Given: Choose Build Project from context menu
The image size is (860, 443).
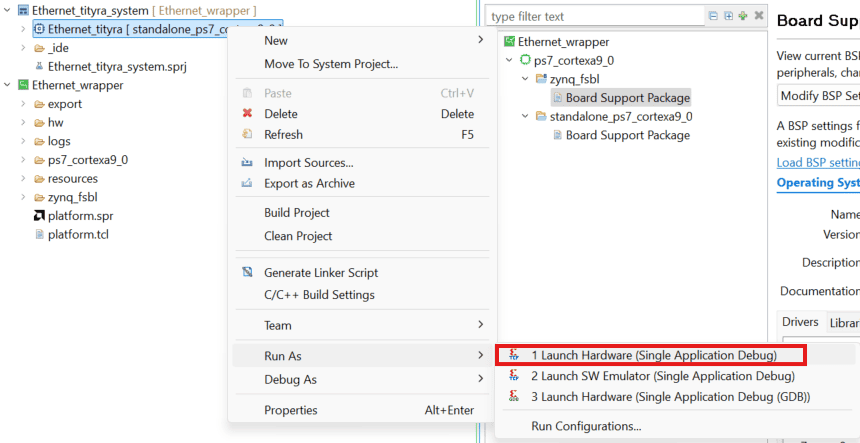Looking at the screenshot, I should pyautogui.click(x=296, y=213).
